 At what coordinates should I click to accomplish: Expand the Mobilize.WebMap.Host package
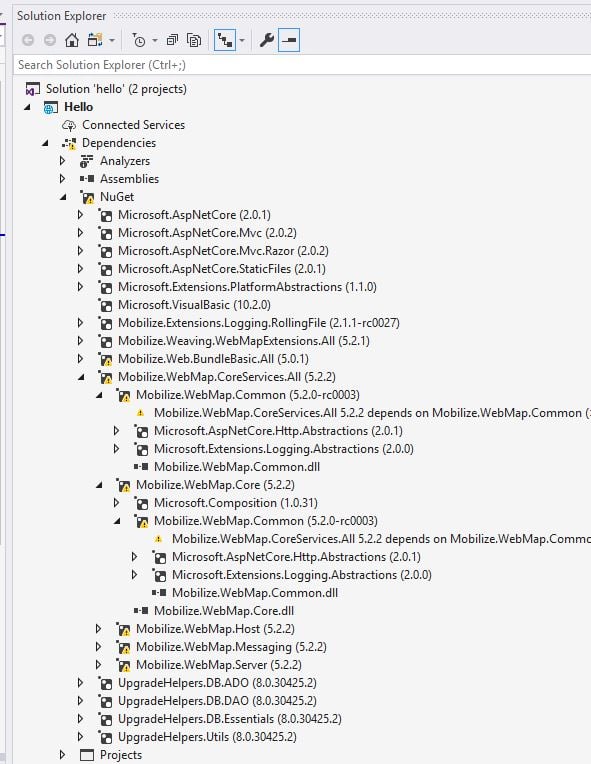(98, 629)
